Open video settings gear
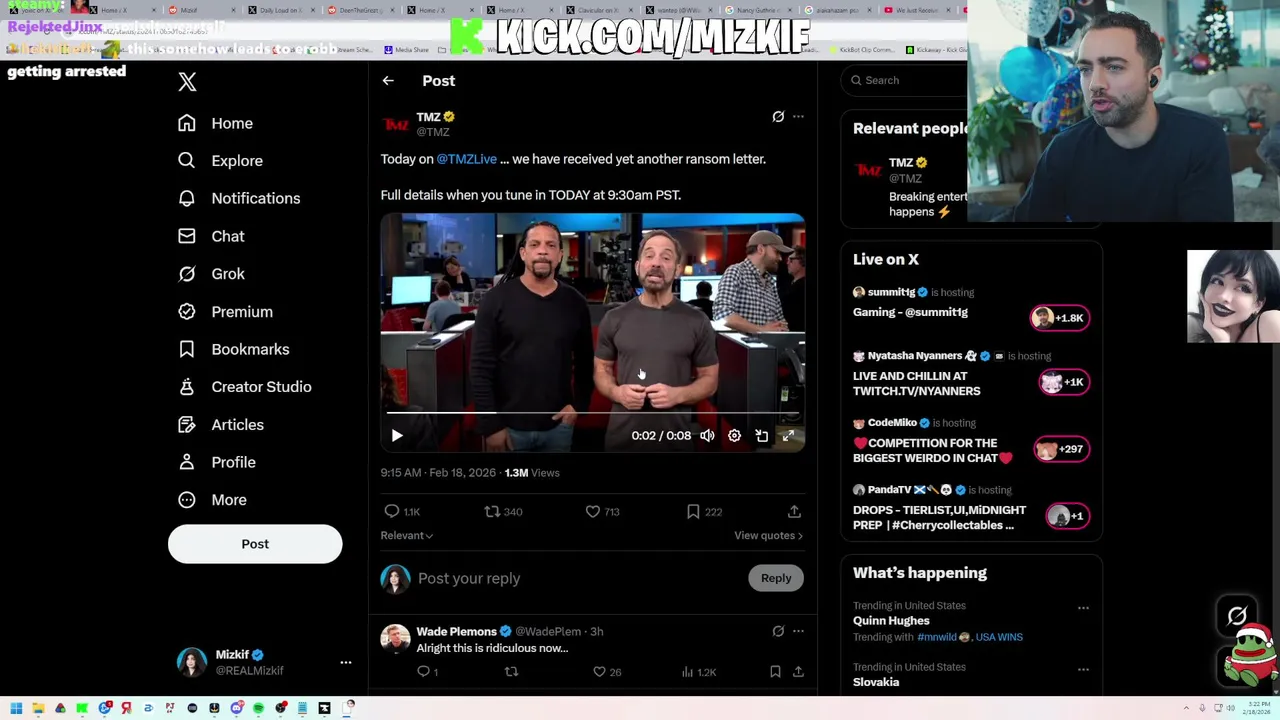This screenshot has width=1280, height=720. coord(734,436)
